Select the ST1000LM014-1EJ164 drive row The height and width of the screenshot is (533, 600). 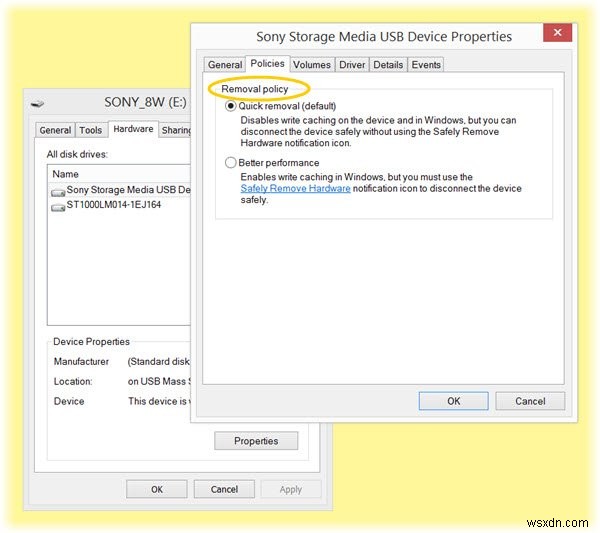click(106, 205)
